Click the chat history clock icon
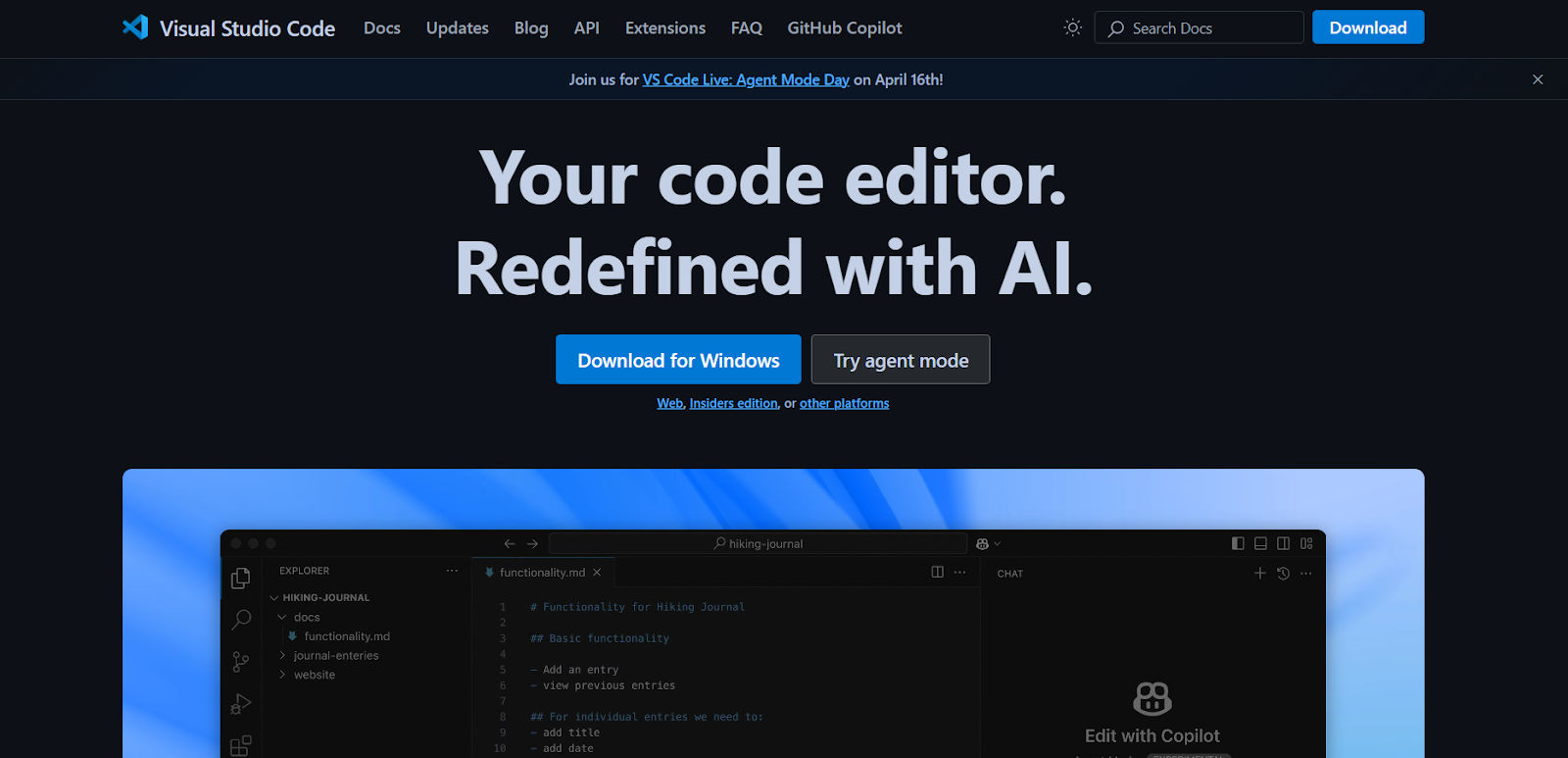 tap(1283, 573)
